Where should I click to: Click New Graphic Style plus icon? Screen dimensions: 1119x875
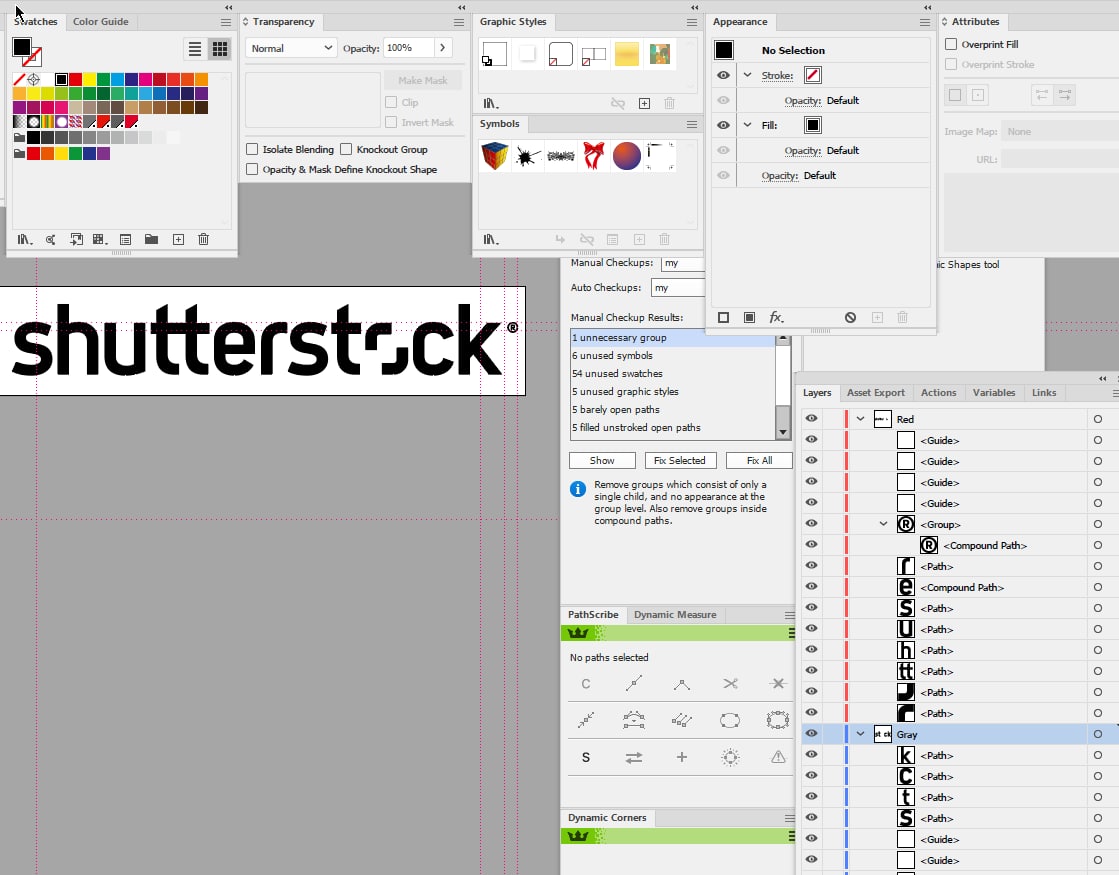pos(644,103)
